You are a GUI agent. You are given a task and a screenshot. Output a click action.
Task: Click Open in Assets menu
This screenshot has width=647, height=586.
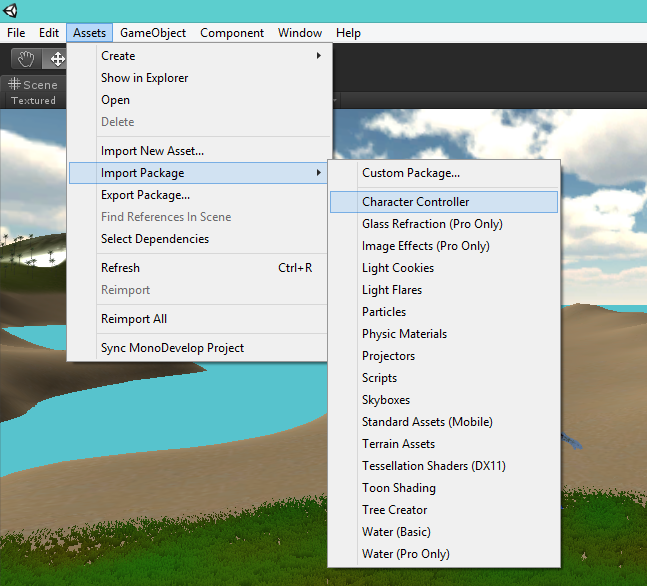200,100
